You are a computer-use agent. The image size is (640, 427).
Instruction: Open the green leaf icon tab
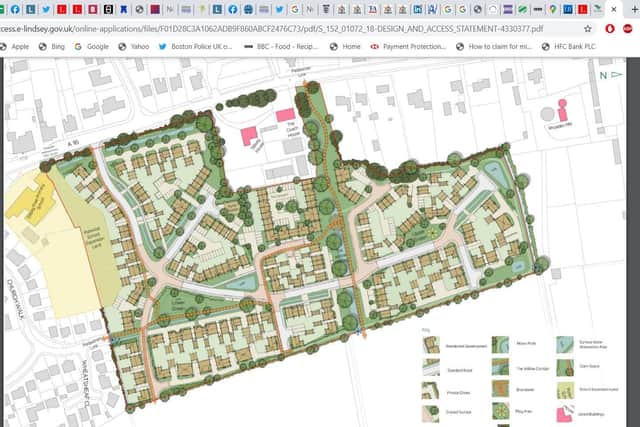click(598, 9)
